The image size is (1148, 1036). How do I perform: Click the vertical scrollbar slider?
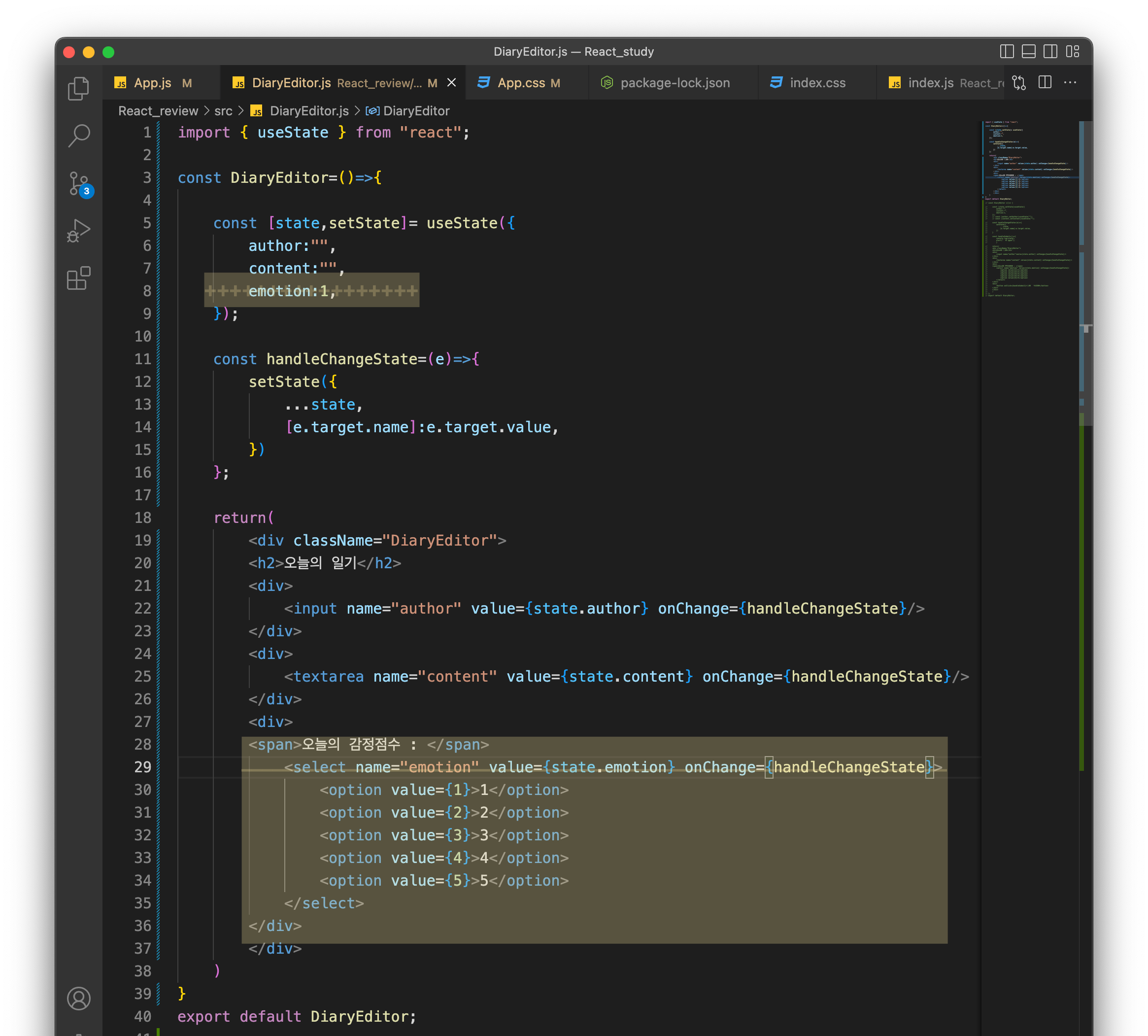coord(1085,273)
